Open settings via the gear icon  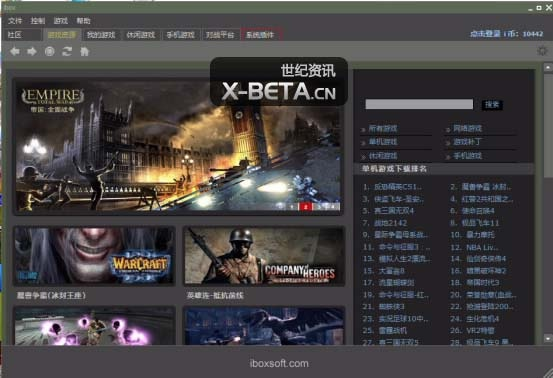click(542, 51)
